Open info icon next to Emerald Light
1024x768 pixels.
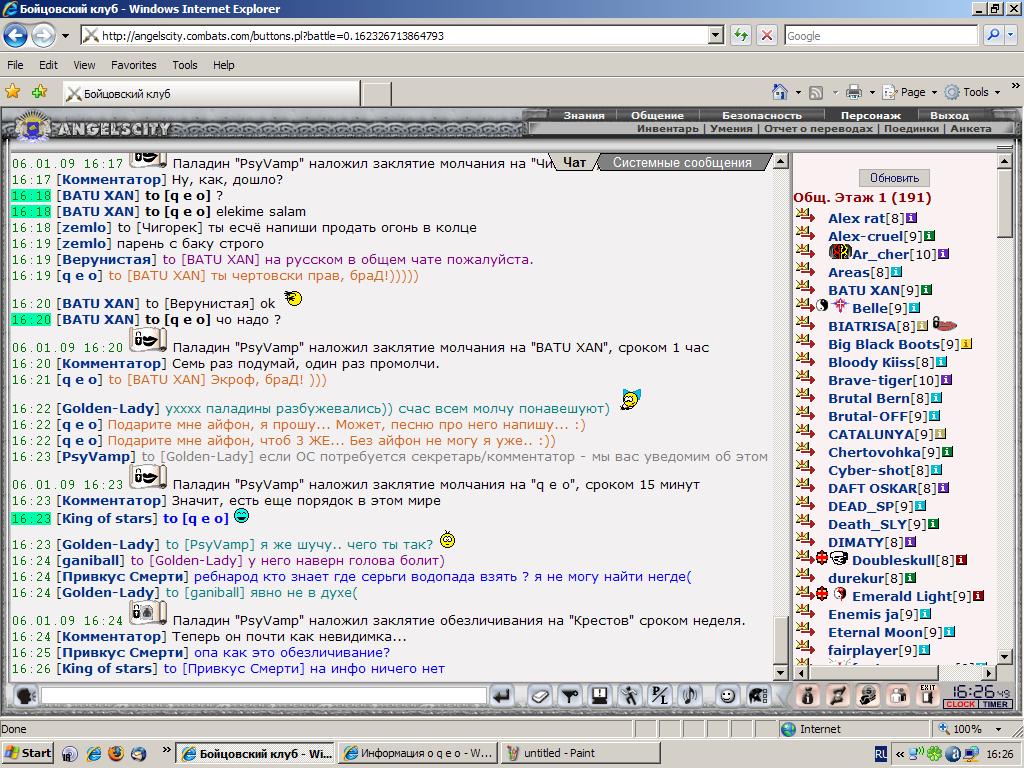pyautogui.click(x=978, y=596)
